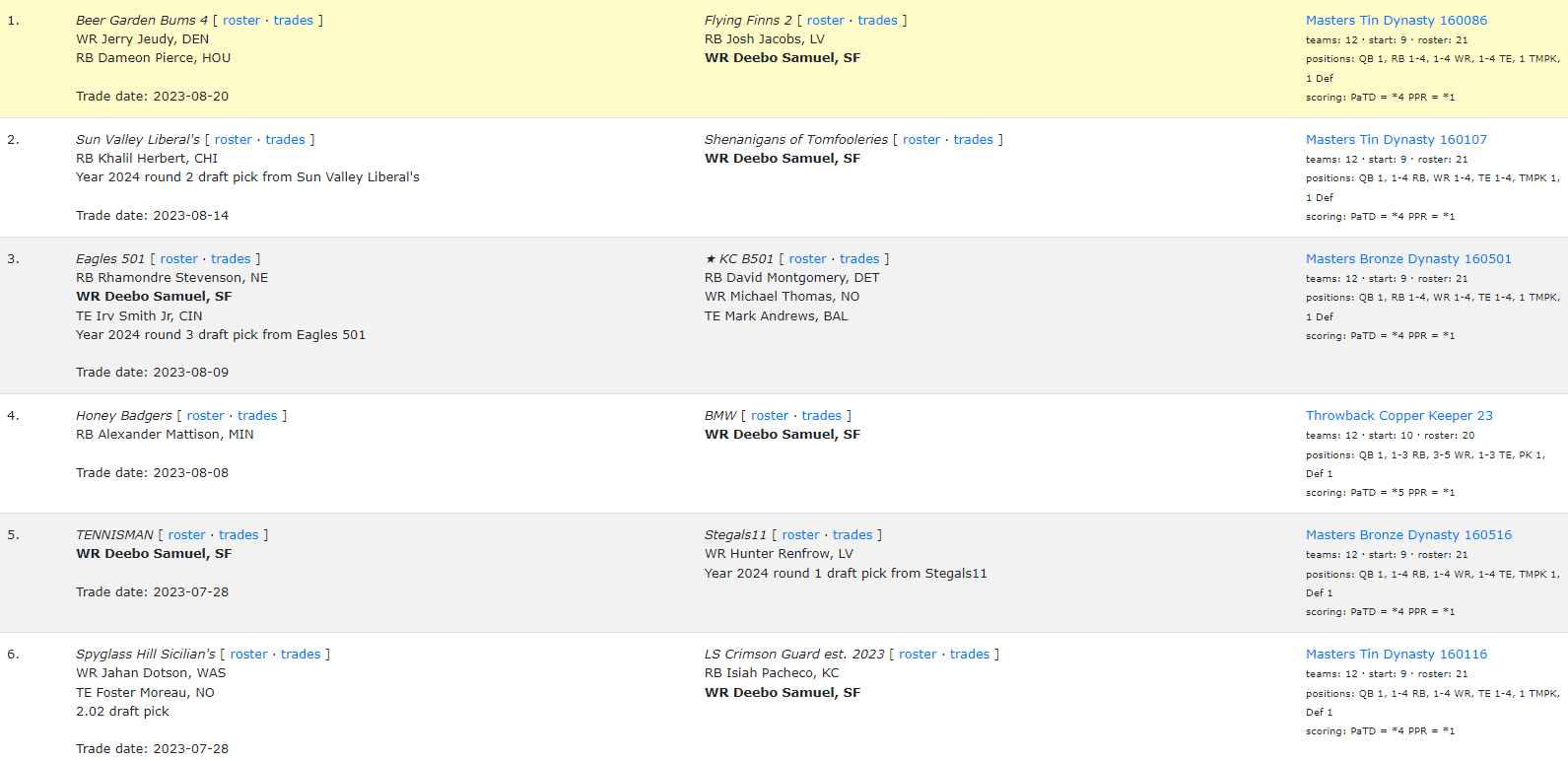Screen dimensions: 1568x761
Task: Select Sun Valley Liberal's 2024 round 2 pick
Action: 247,176
